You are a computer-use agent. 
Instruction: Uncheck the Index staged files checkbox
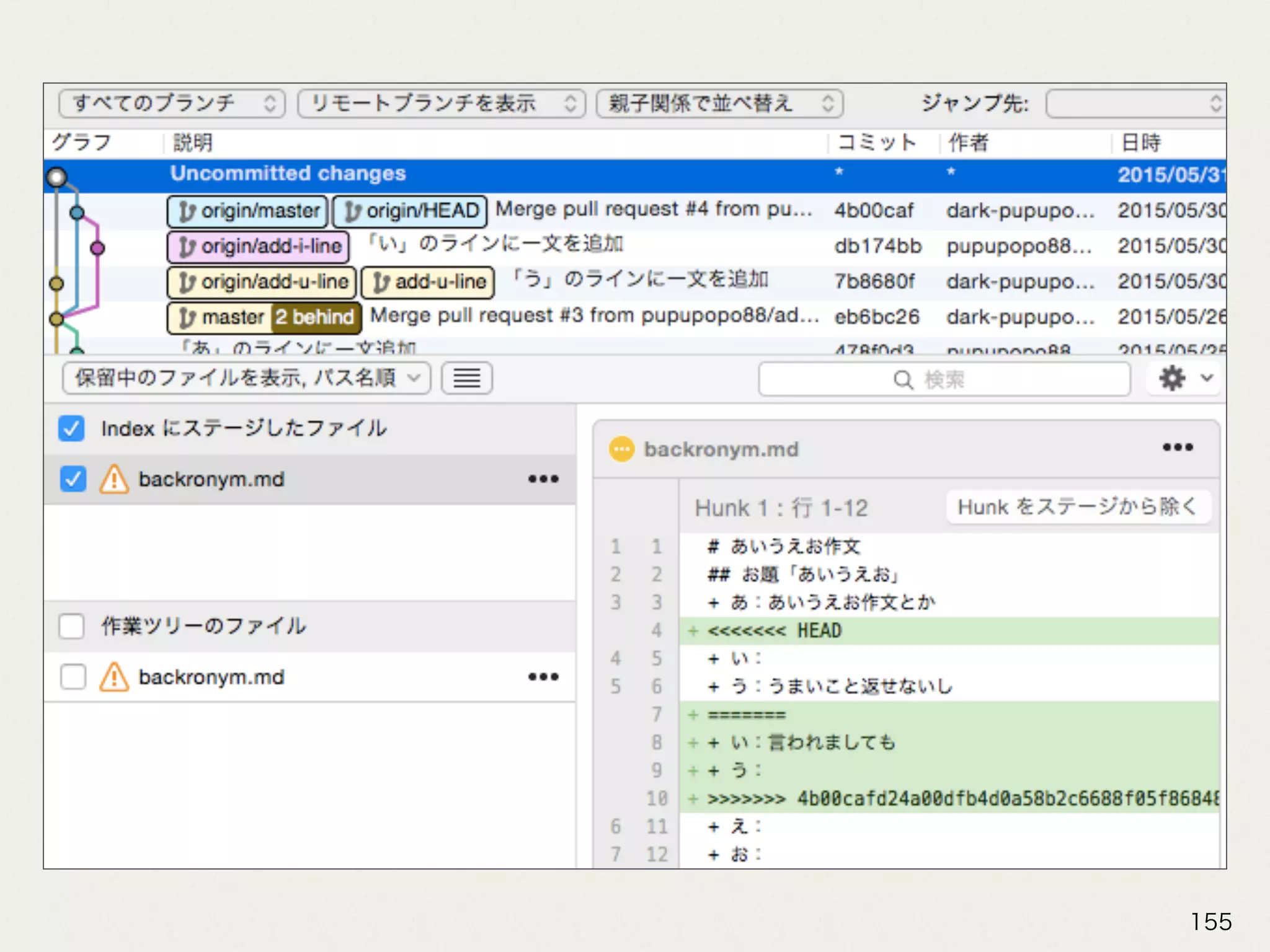coord(71,428)
